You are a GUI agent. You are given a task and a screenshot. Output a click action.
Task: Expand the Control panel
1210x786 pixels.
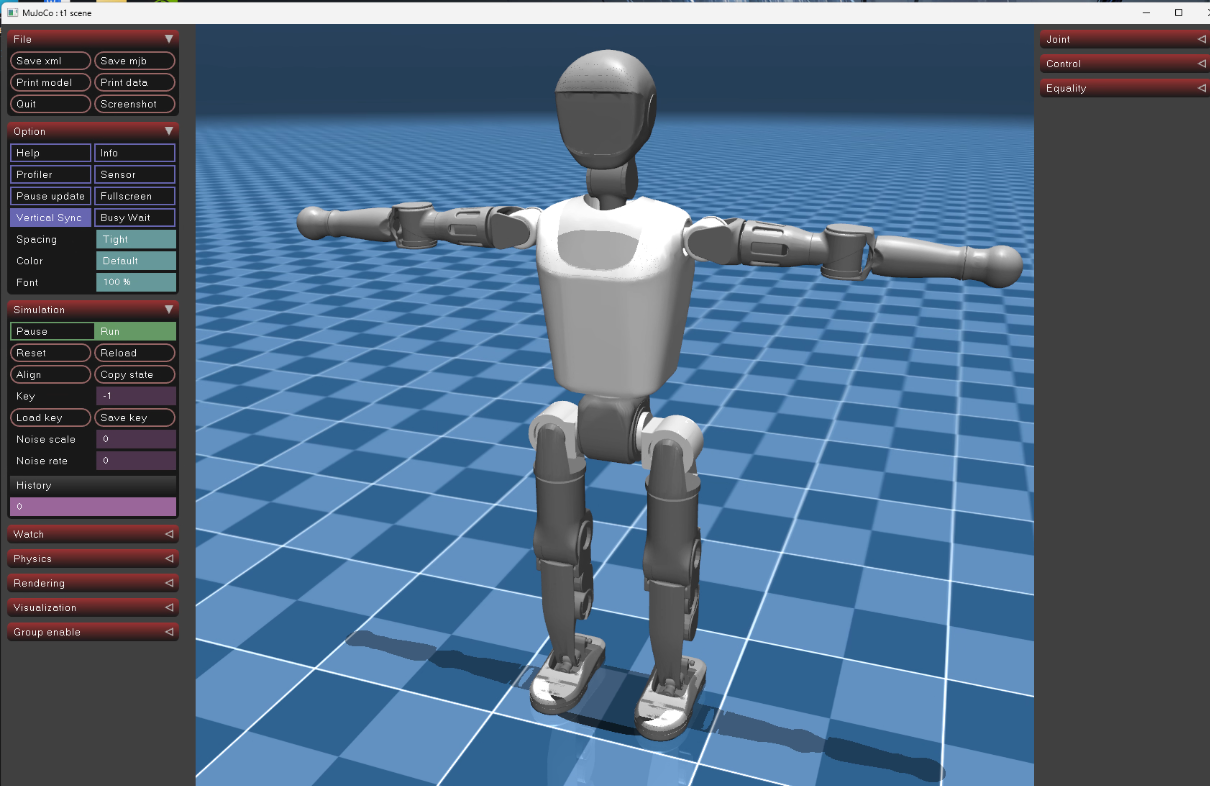click(x=1124, y=64)
